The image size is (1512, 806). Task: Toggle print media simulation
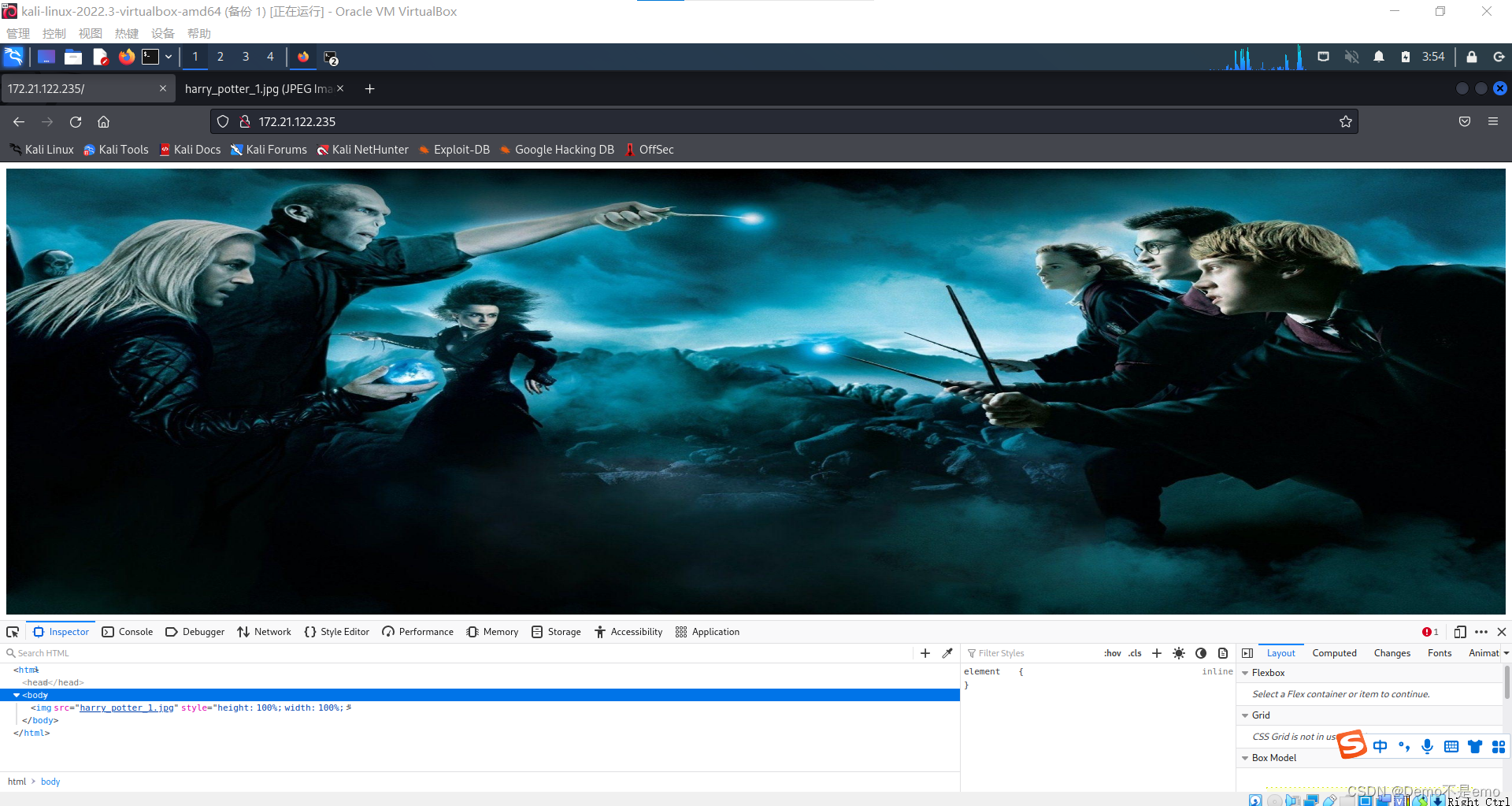(x=1223, y=653)
